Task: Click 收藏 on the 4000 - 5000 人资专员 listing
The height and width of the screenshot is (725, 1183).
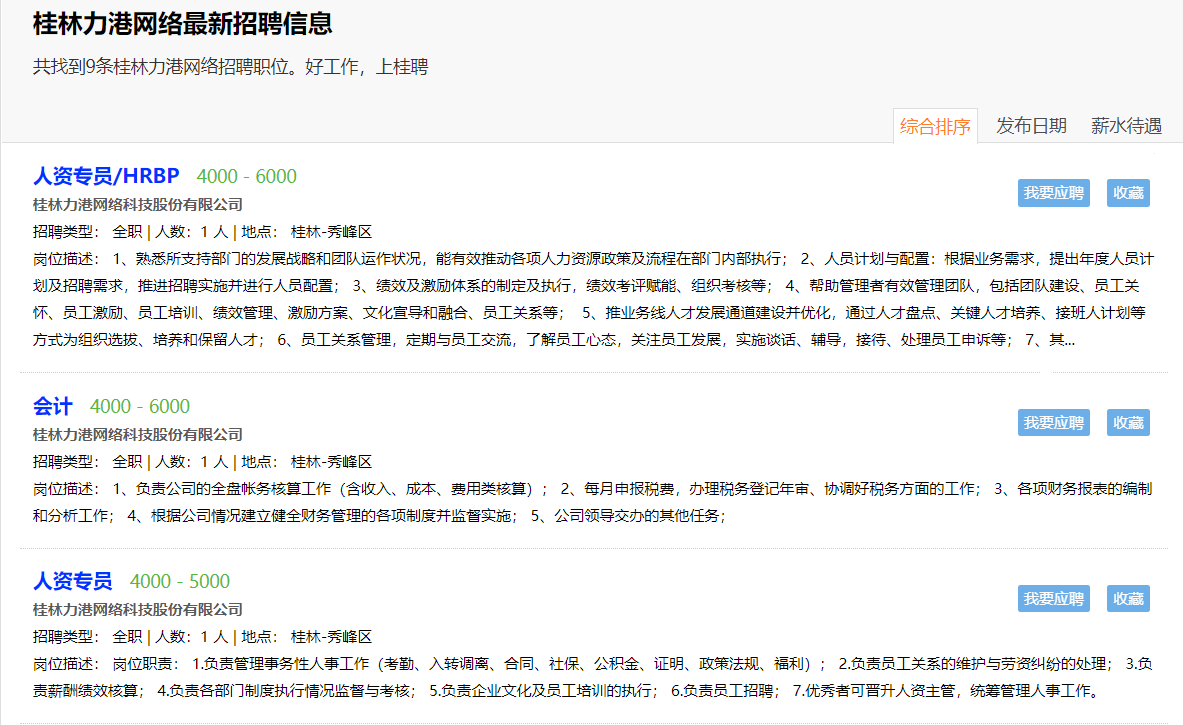Action: [1128, 599]
